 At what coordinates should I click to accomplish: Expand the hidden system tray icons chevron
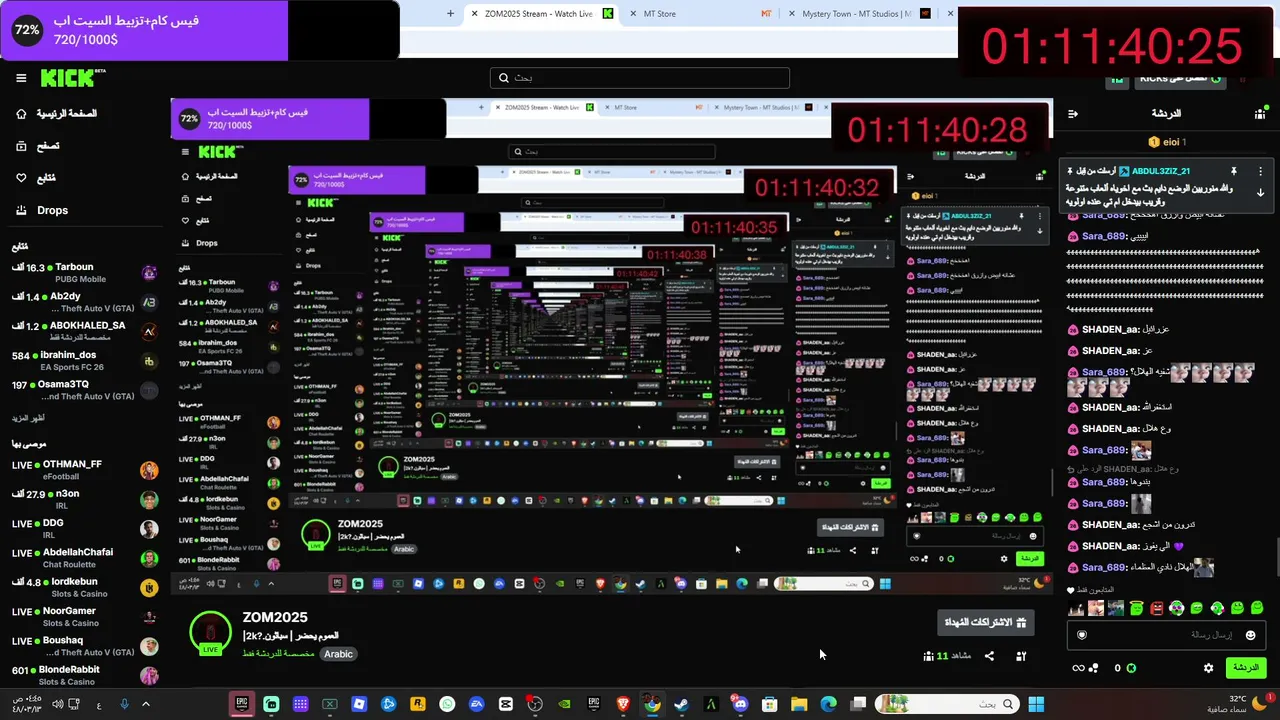(x=146, y=704)
